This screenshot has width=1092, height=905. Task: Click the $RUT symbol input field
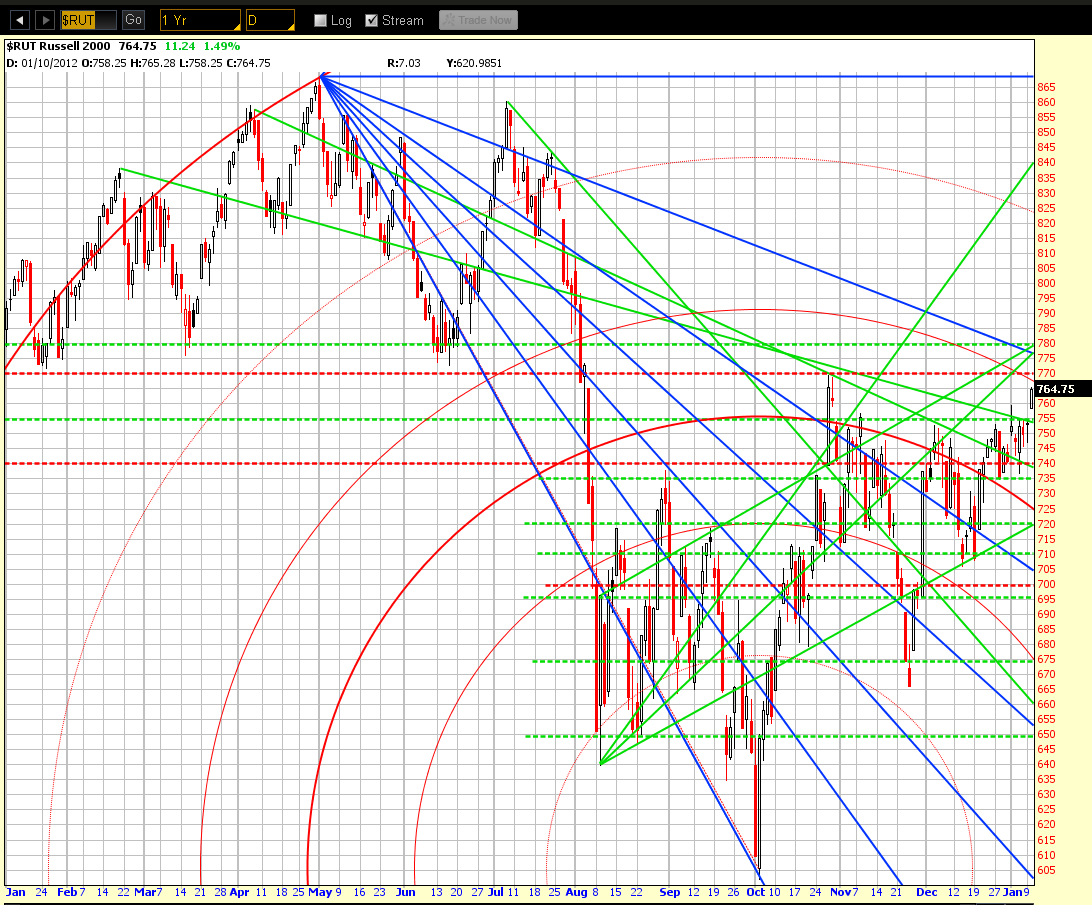pos(88,20)
